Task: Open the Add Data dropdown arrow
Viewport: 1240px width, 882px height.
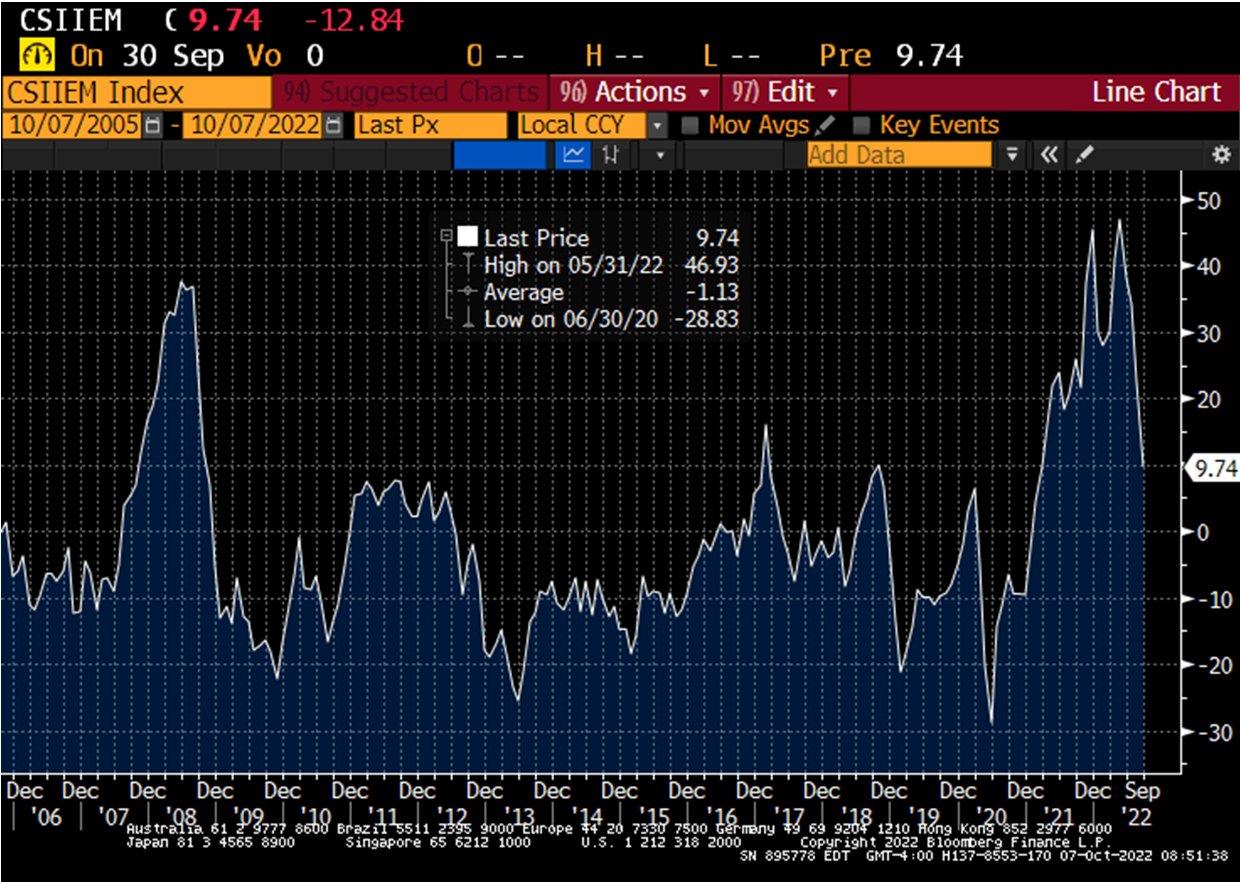Action: click(1013, 155)
